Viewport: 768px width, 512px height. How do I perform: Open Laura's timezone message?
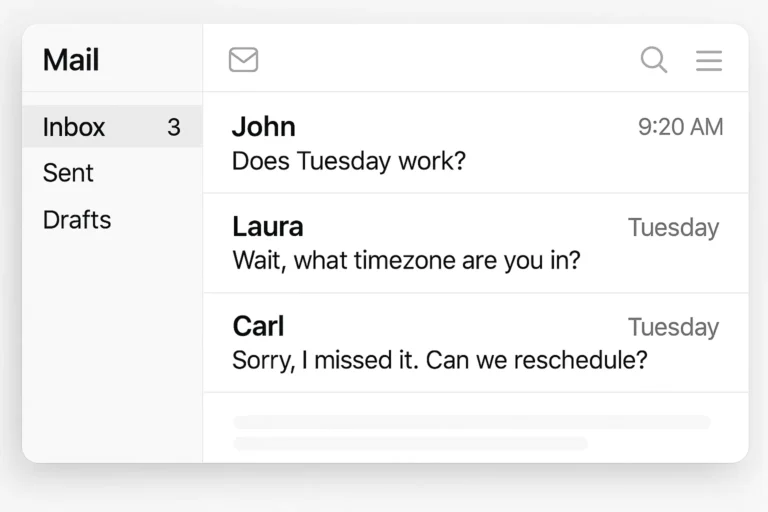pos(476,244)
